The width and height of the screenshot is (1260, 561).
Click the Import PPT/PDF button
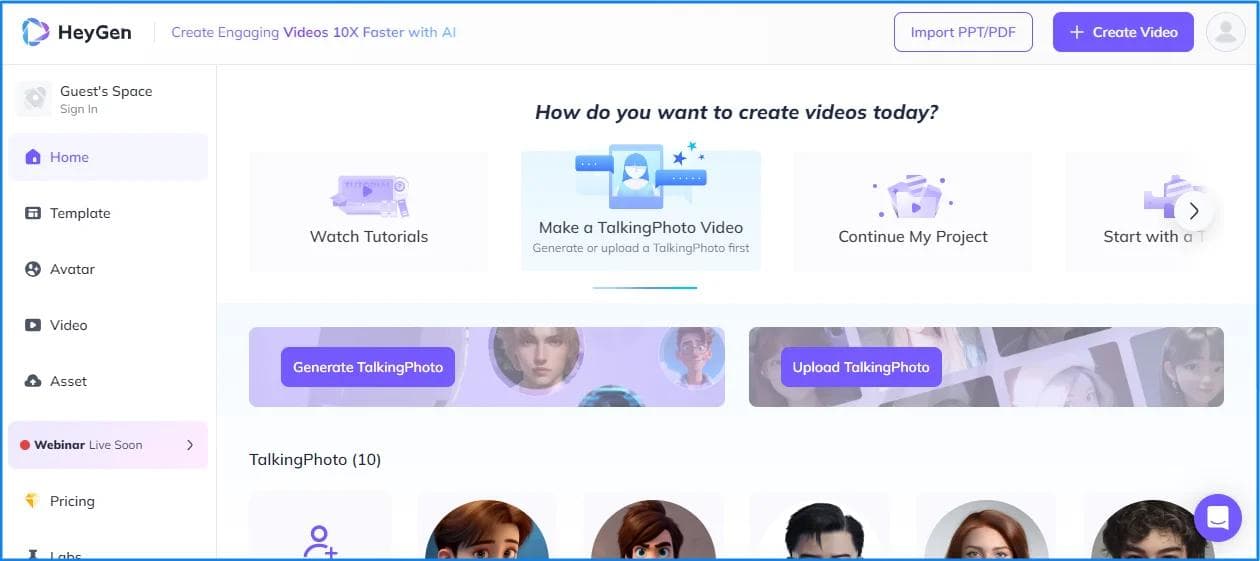[962, 32]
